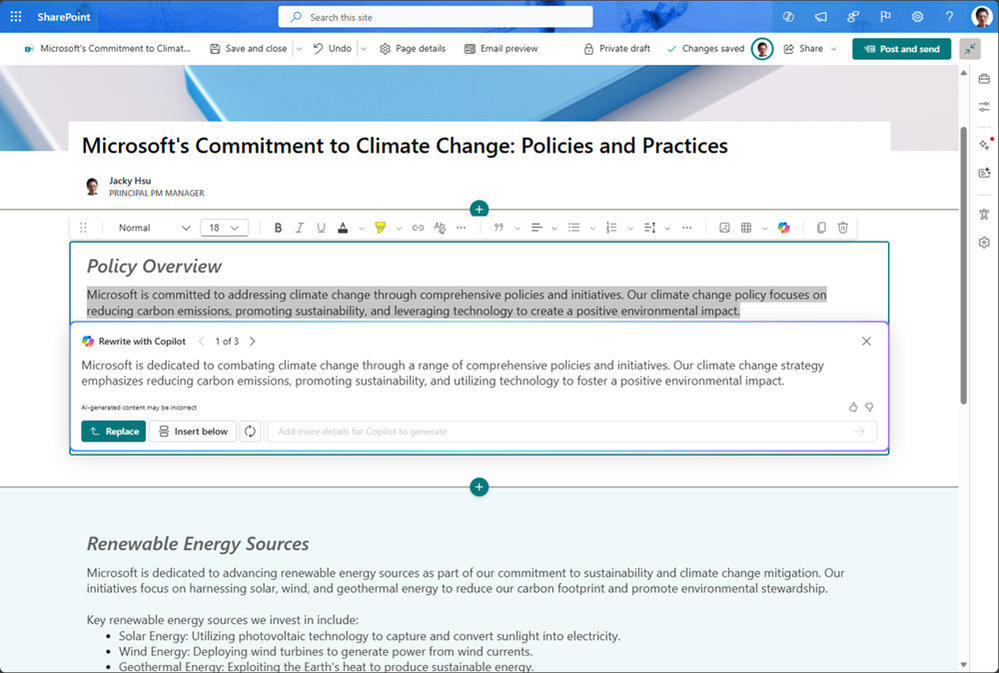
Task: Open the Normal text style dropdown
Action: 154,228
